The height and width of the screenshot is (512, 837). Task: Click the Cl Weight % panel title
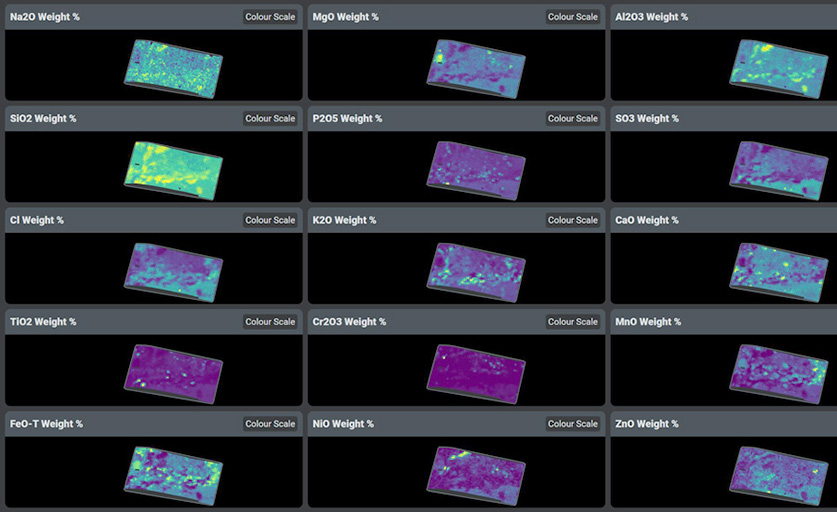coord(37,220)
